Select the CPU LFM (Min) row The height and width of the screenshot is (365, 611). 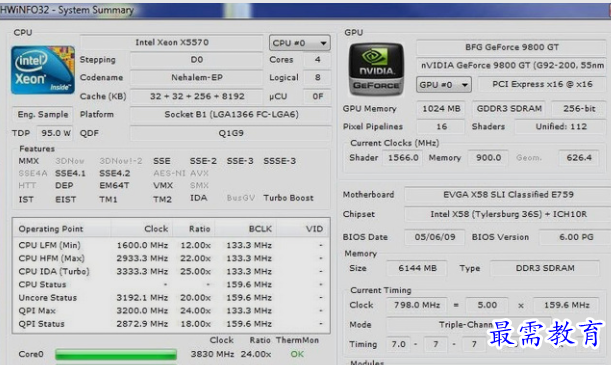point(171,245)
